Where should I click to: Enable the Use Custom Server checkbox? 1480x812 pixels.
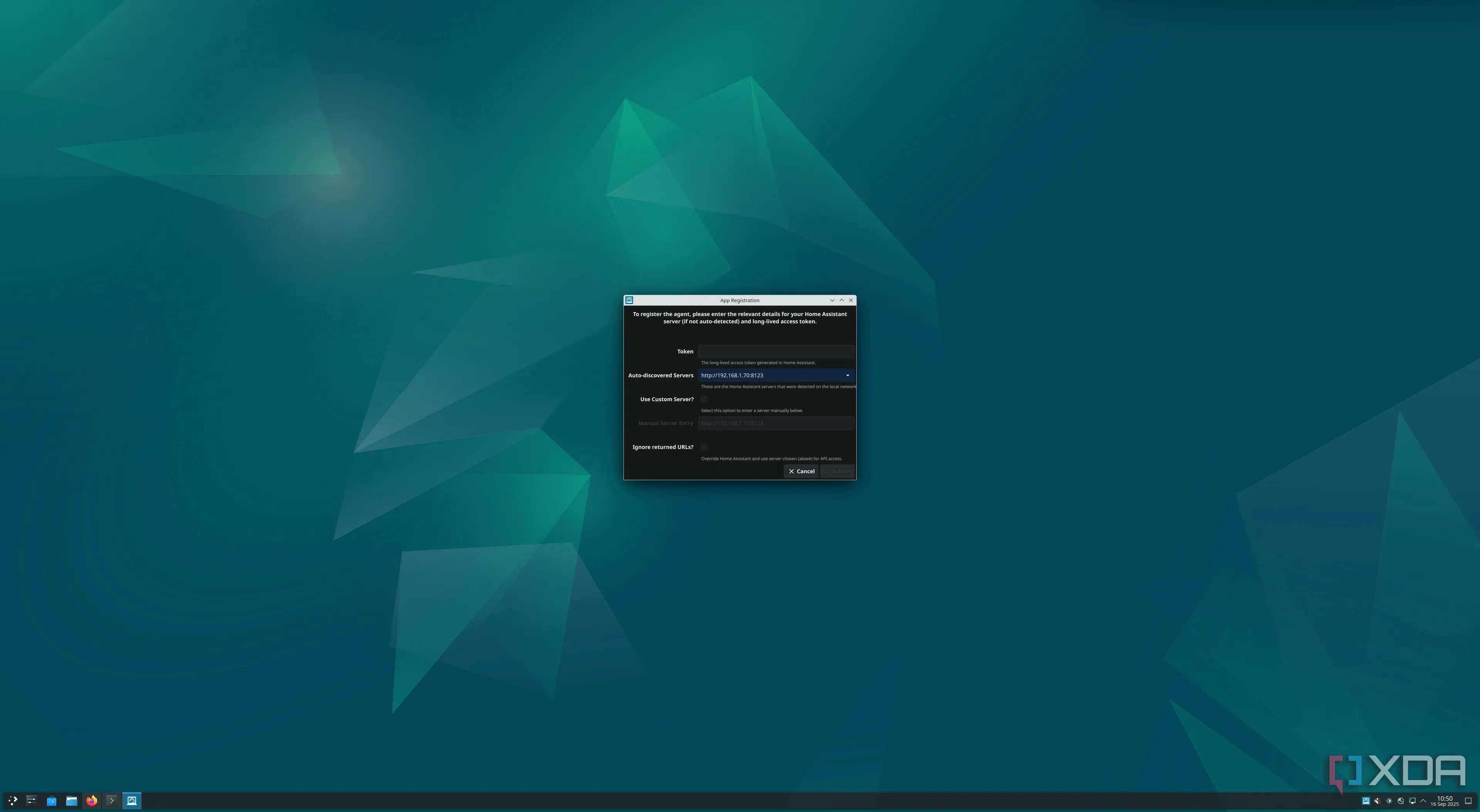704,399
